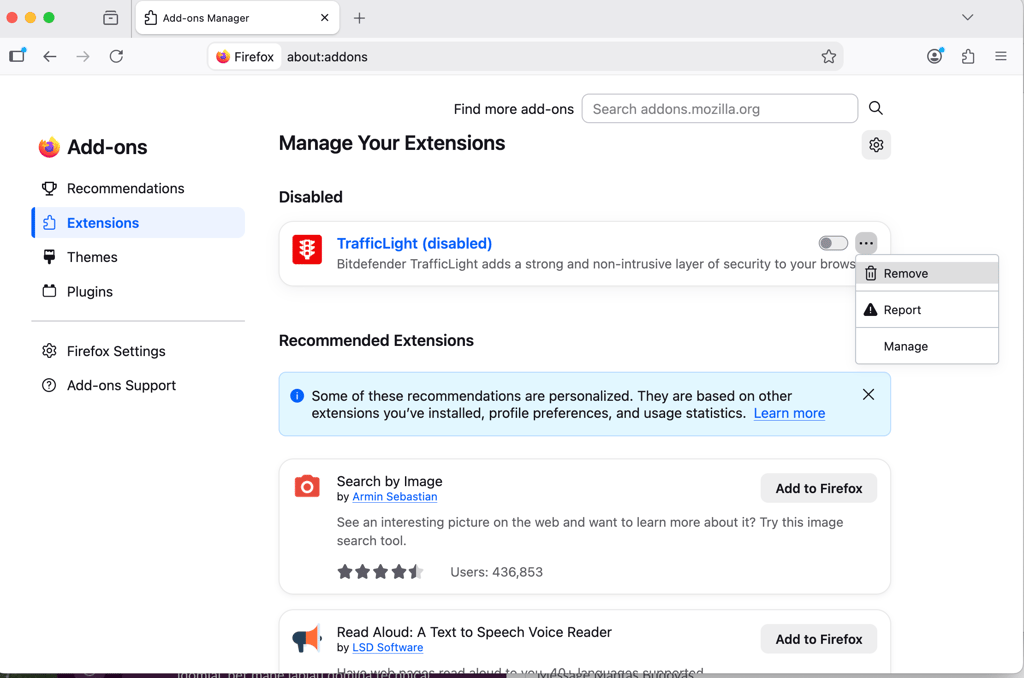Image resolution: width=1024 pixels, height=678 pixels.
Task: Select Extensions in the sidebar
Action: [x=138, y=223]
